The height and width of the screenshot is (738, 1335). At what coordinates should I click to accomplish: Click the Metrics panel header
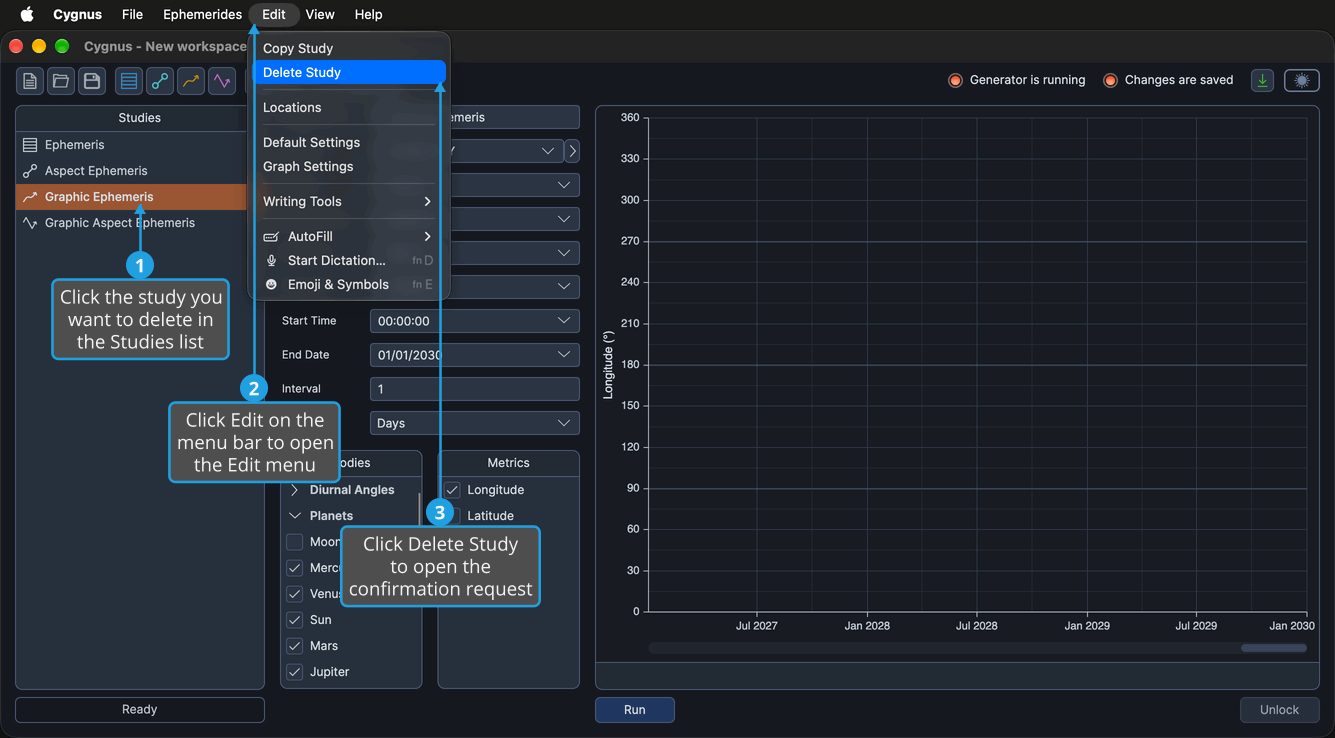tap(508, 463)
